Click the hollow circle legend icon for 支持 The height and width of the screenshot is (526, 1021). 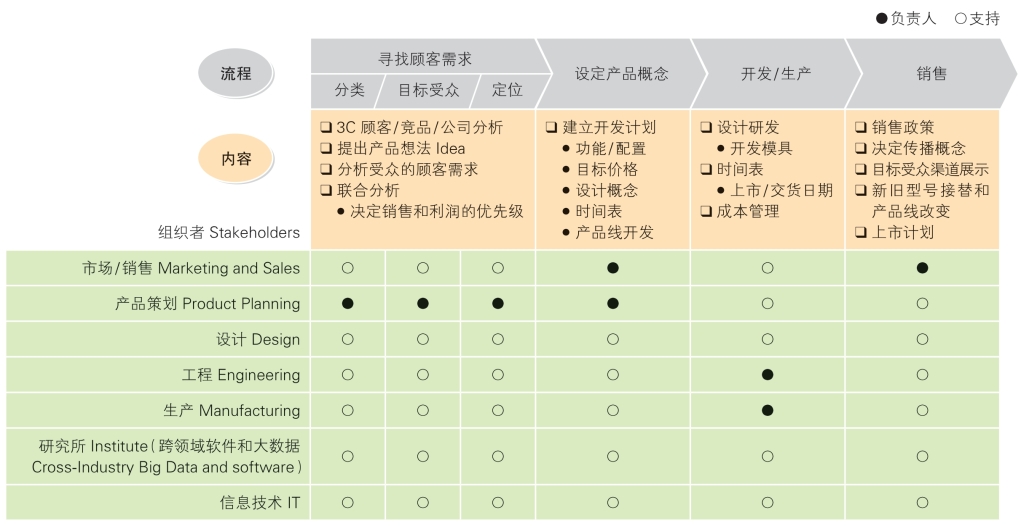coord(960,19)
